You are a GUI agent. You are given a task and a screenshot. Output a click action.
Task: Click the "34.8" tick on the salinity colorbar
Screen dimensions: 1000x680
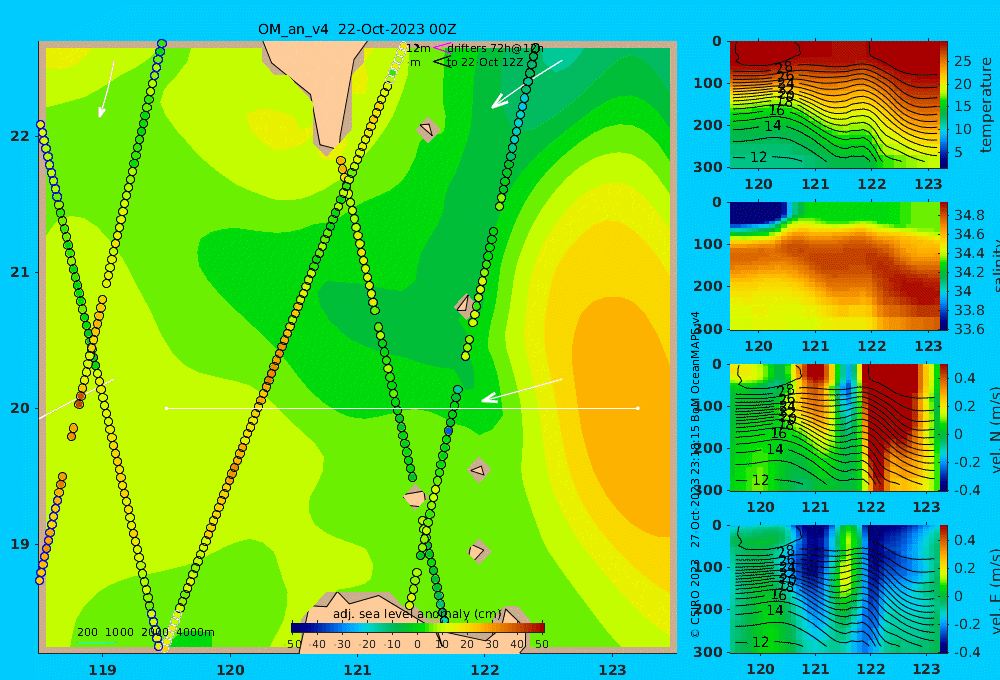(x=968, y=215)
